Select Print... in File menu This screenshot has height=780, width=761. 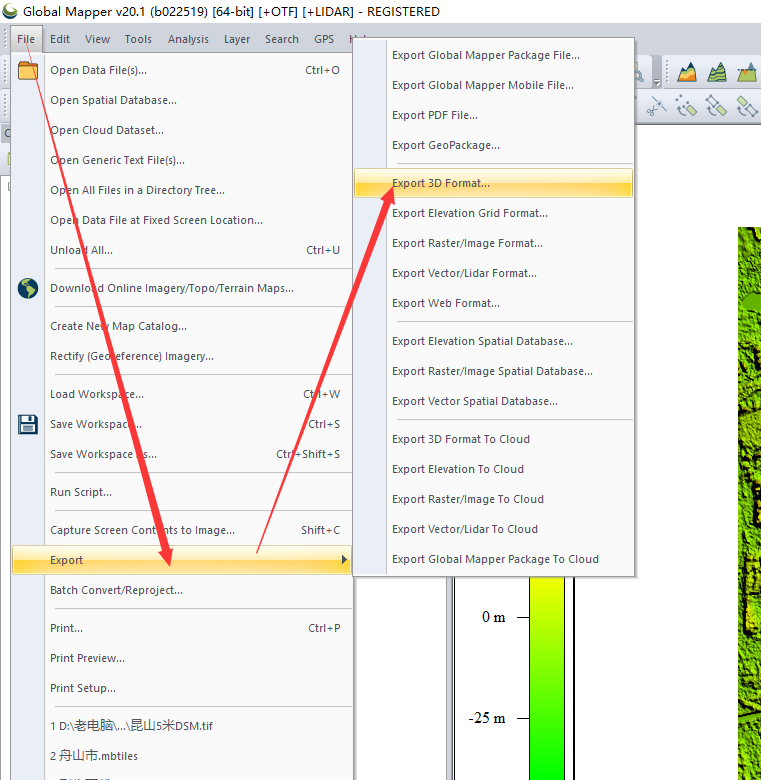[182, 628]
